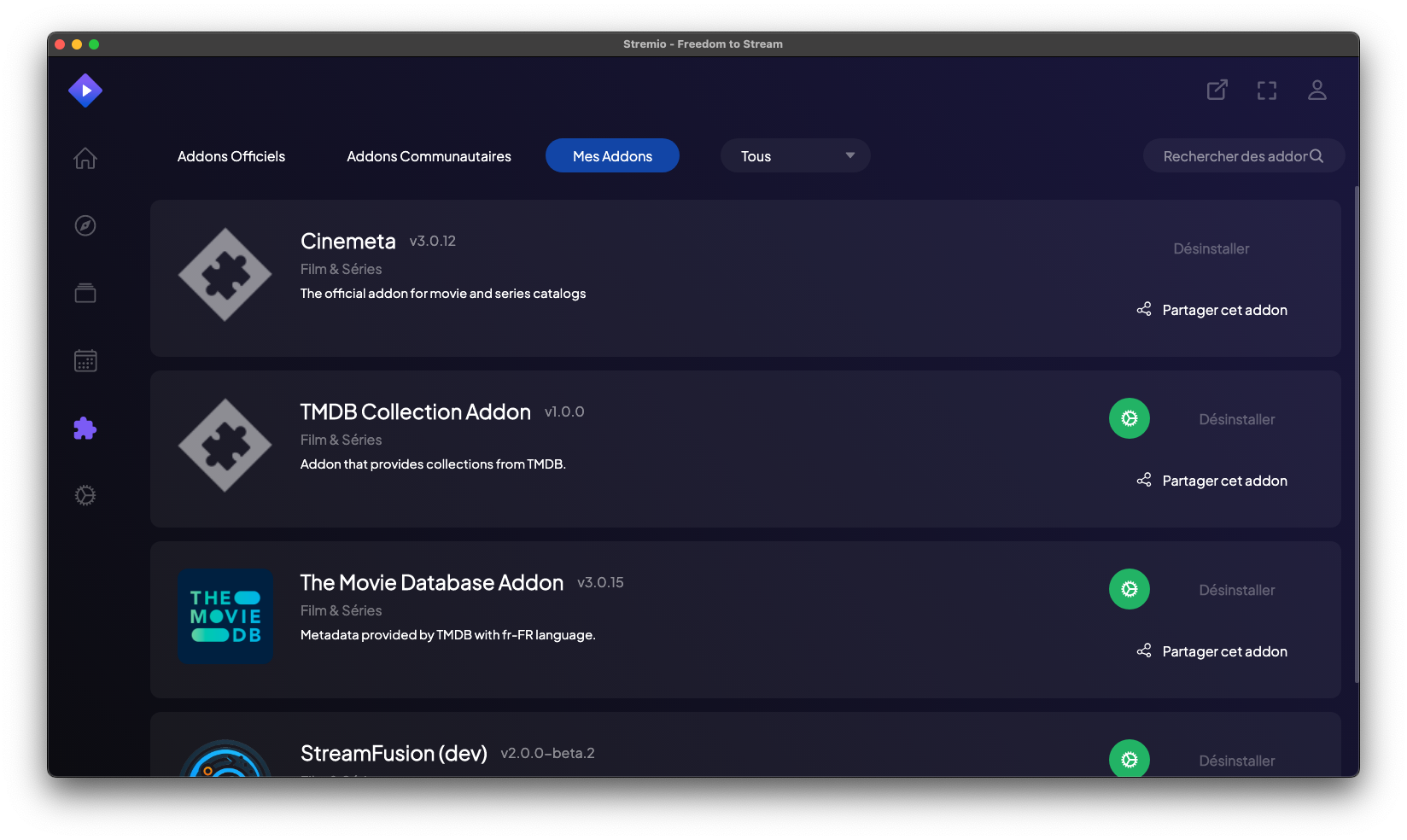Open the Tous filter dropdown
This screenshot has height=840, width=1407.
tap(796, 156)
